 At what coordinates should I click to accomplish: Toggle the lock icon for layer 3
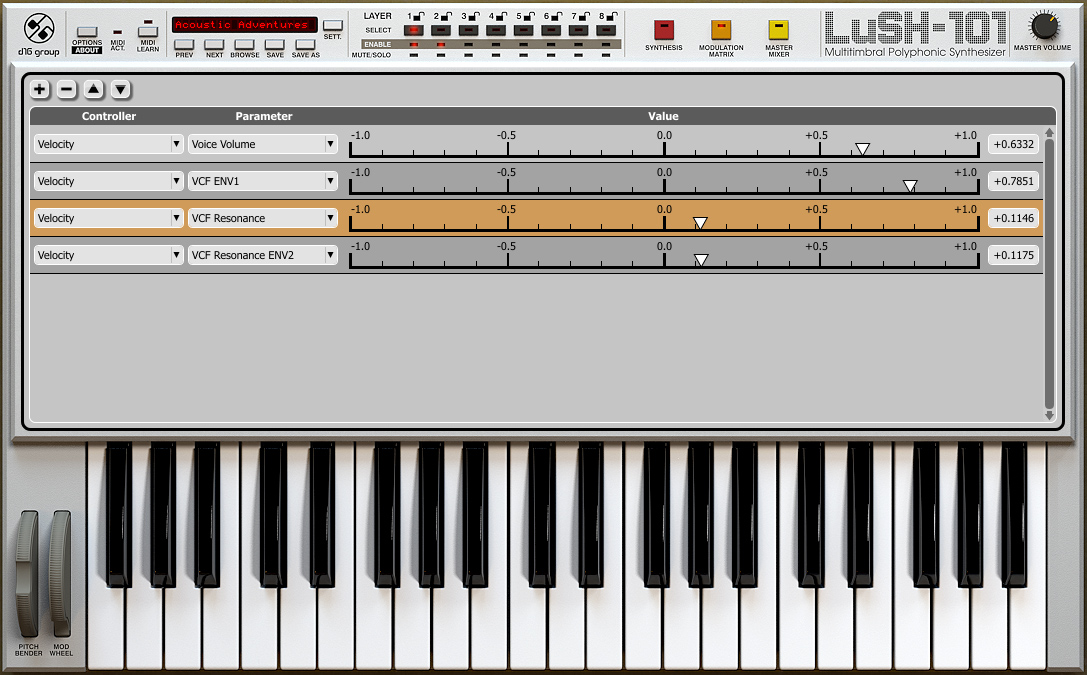pyautogui.click(x=473, y=16)
